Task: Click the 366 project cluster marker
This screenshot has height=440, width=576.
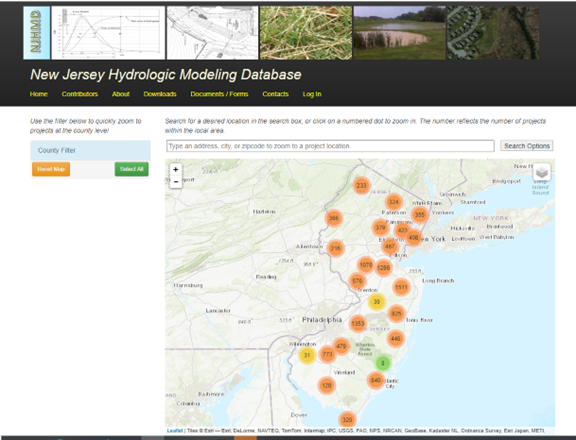Action: 334,218
